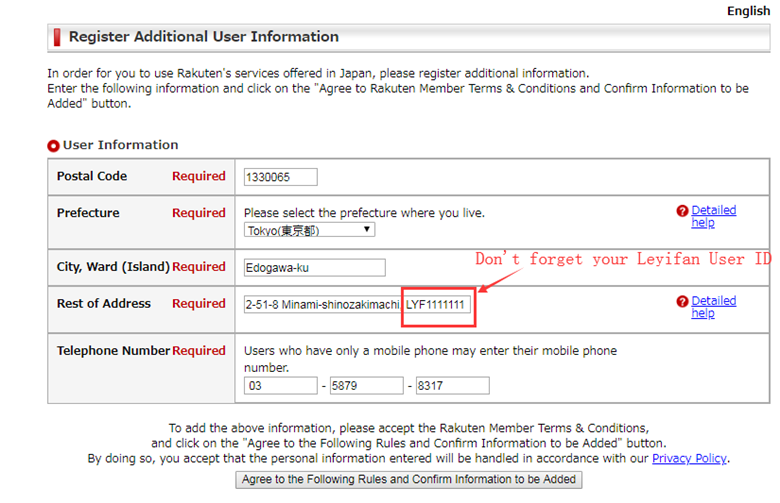Screen dimensions: 780x503
Task: Open the Privacy Policy link
Action: tap(689, 458)
